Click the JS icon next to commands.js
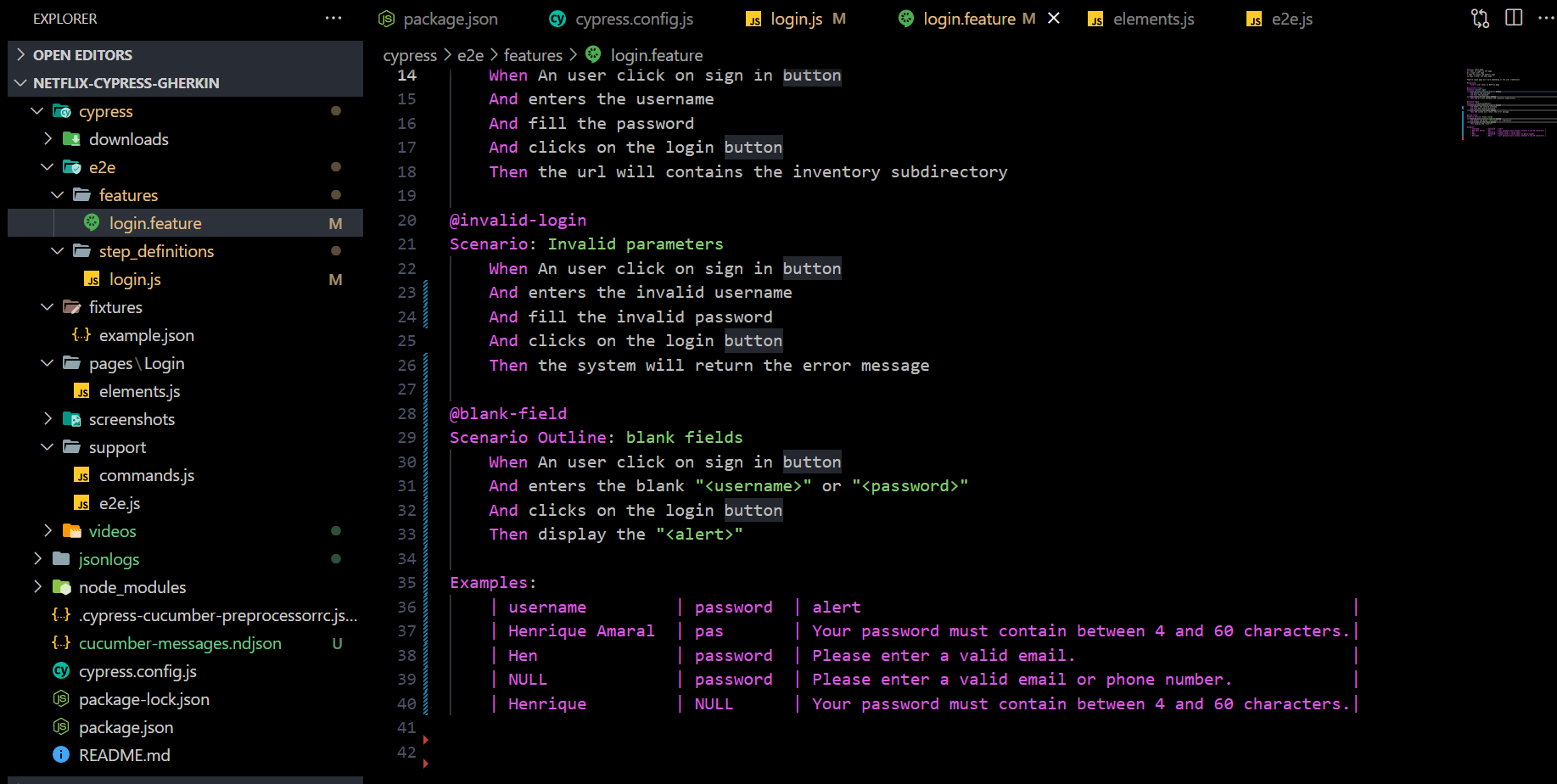The image size is (1557, 784). pos(82,475)
